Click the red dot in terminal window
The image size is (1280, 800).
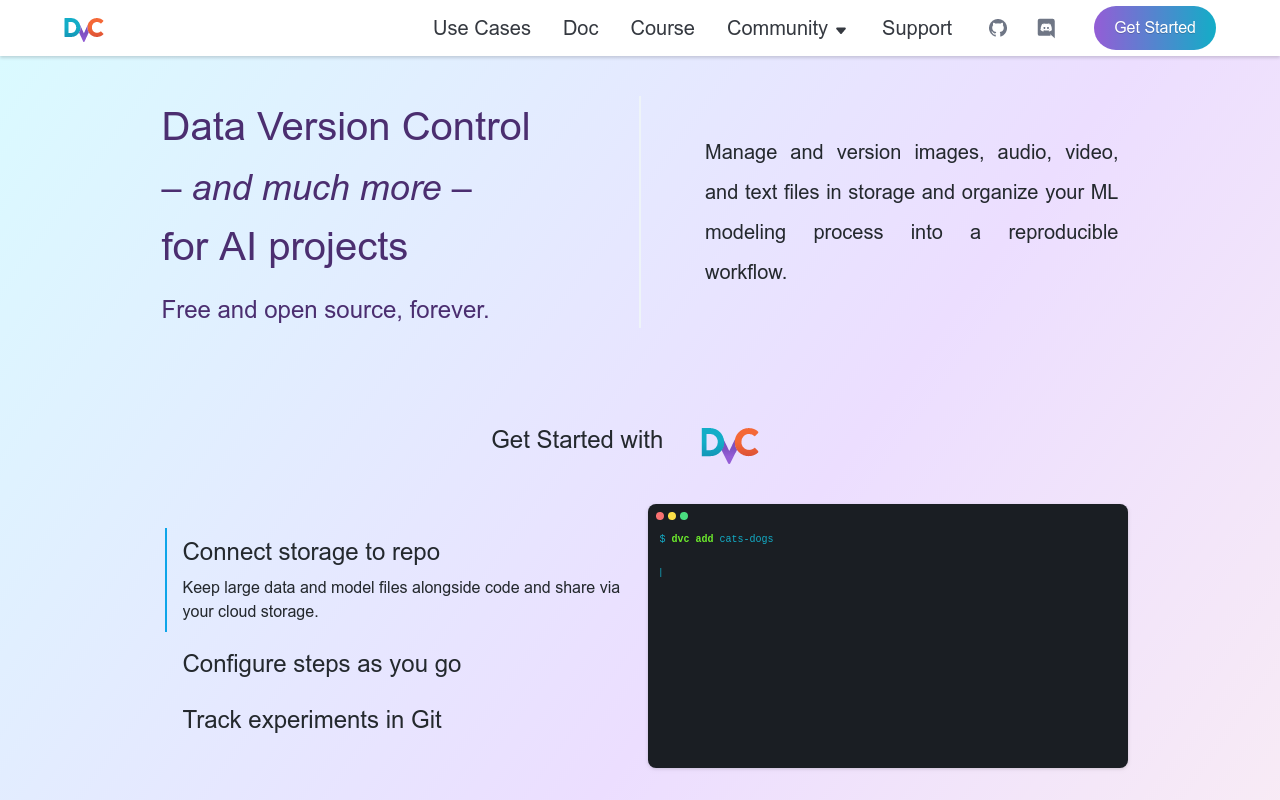click(x=660, y=516)
